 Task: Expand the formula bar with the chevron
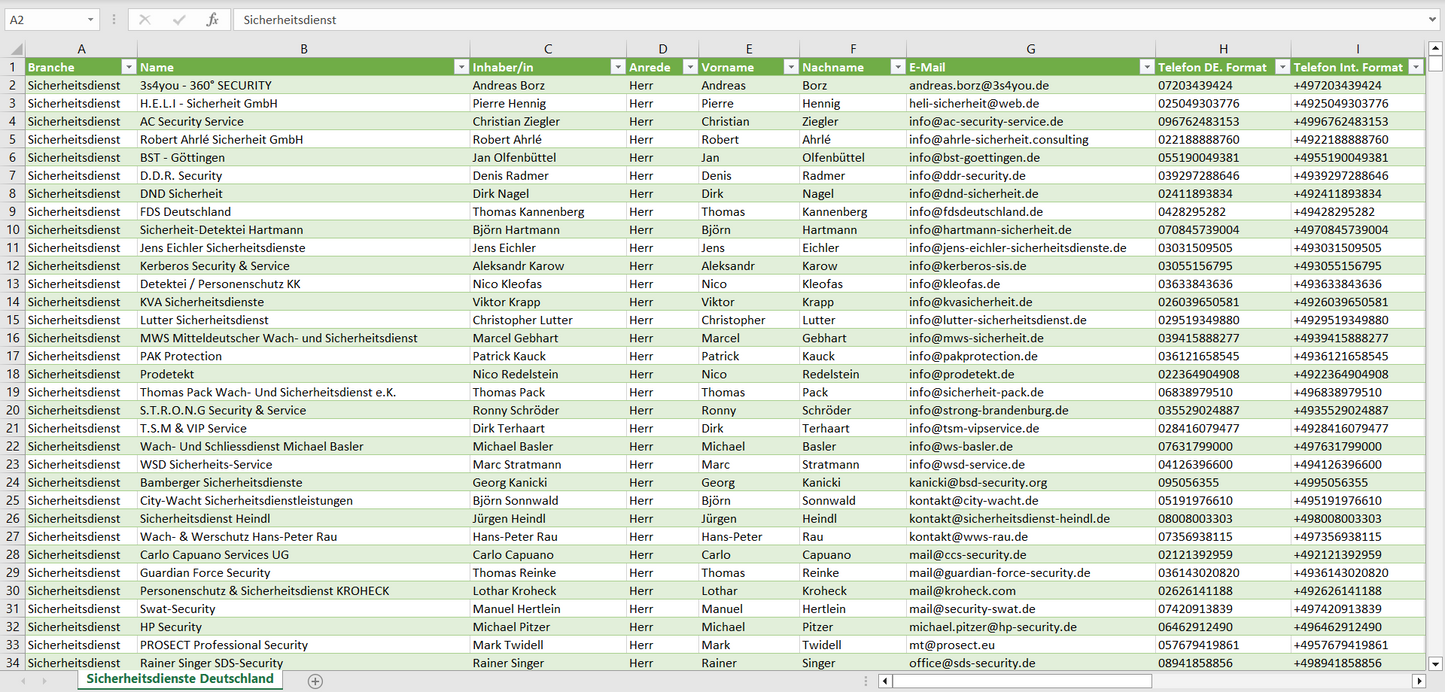1433,20
